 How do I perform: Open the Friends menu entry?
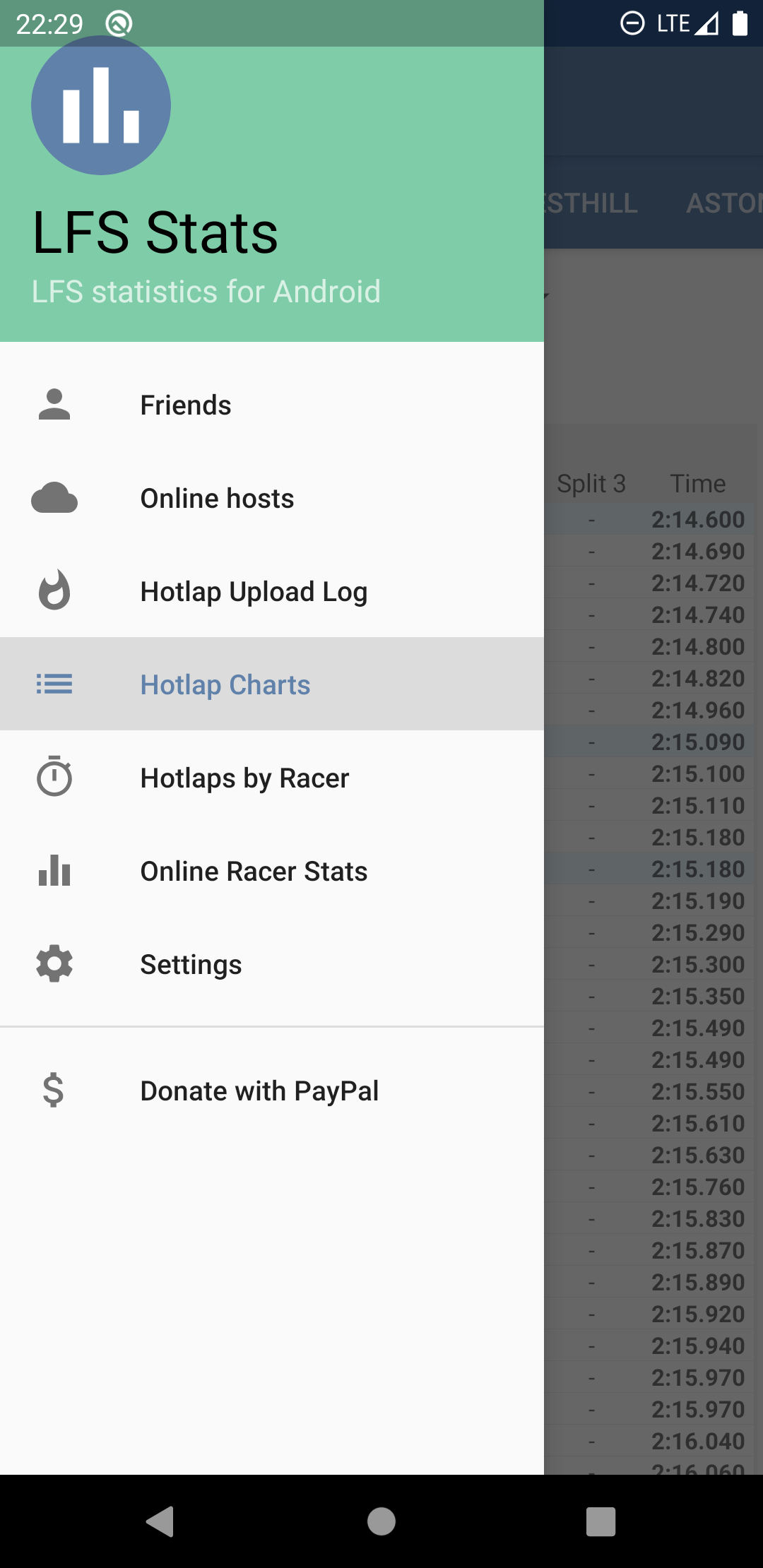point(186,405)
